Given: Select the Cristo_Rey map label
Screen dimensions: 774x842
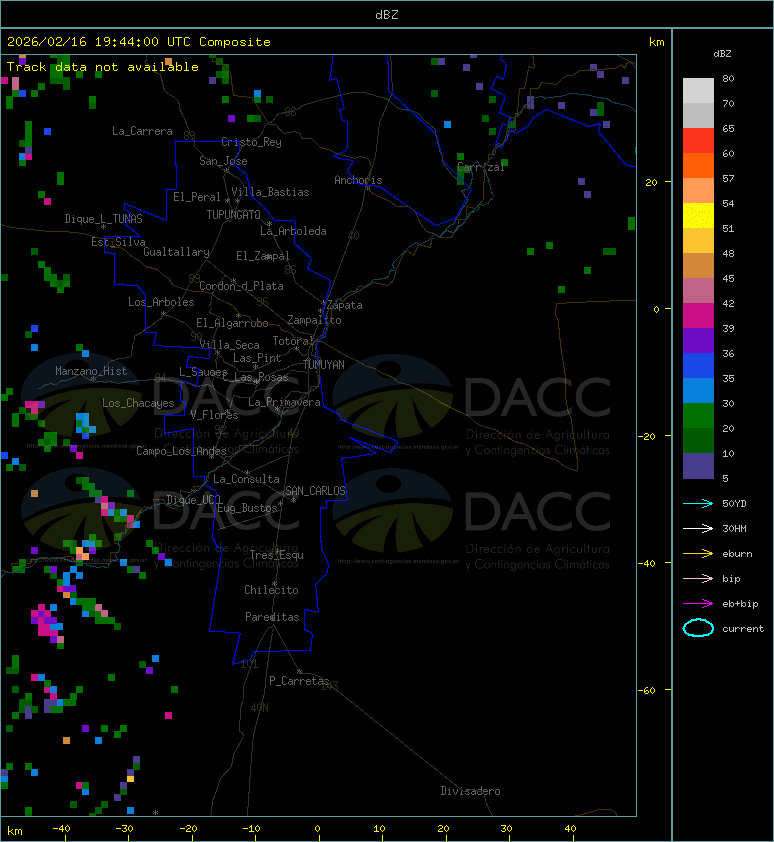Looking at the screenshot, I should [x=251, y=142].
